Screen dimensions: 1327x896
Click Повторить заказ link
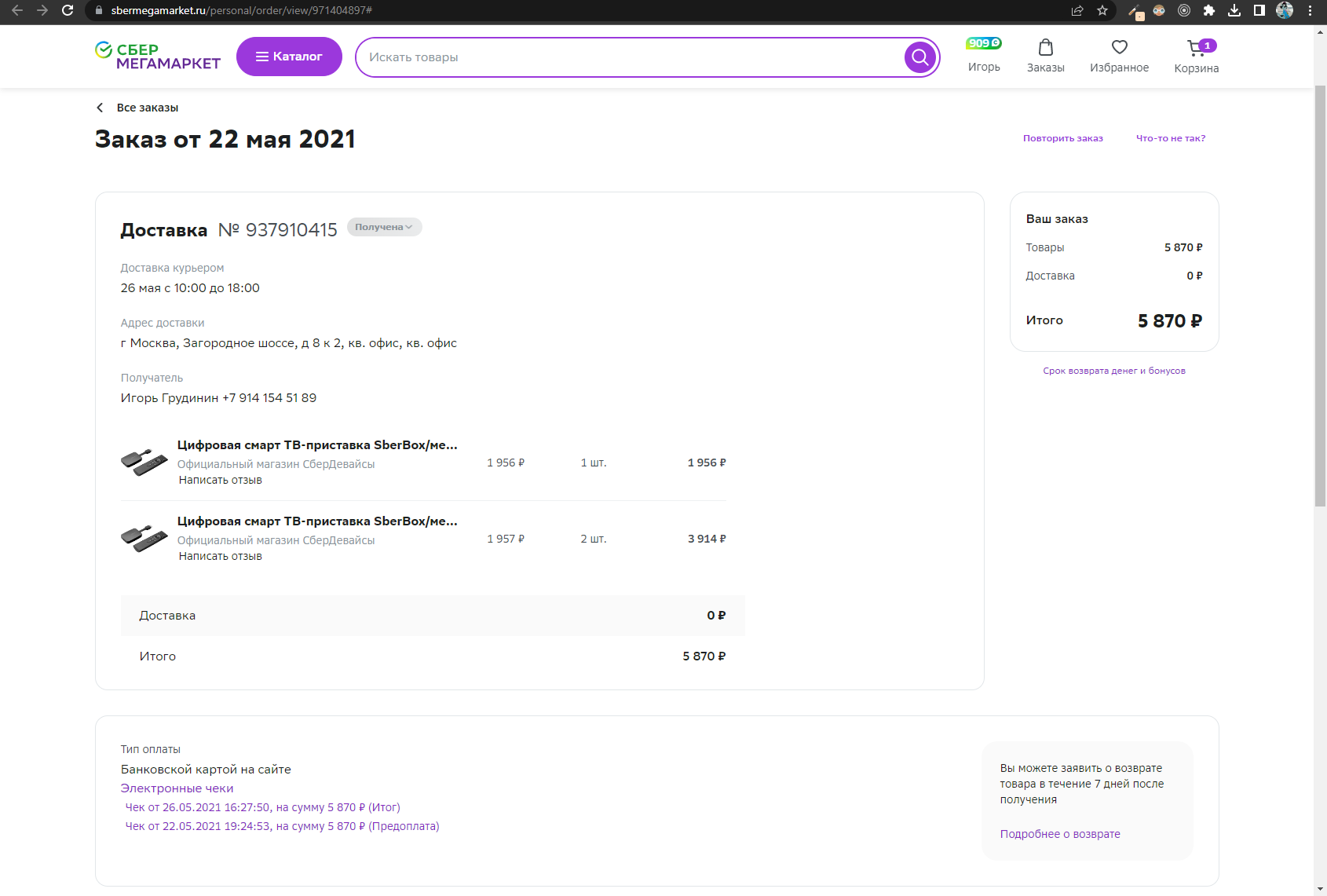[x=1062, y=138]
